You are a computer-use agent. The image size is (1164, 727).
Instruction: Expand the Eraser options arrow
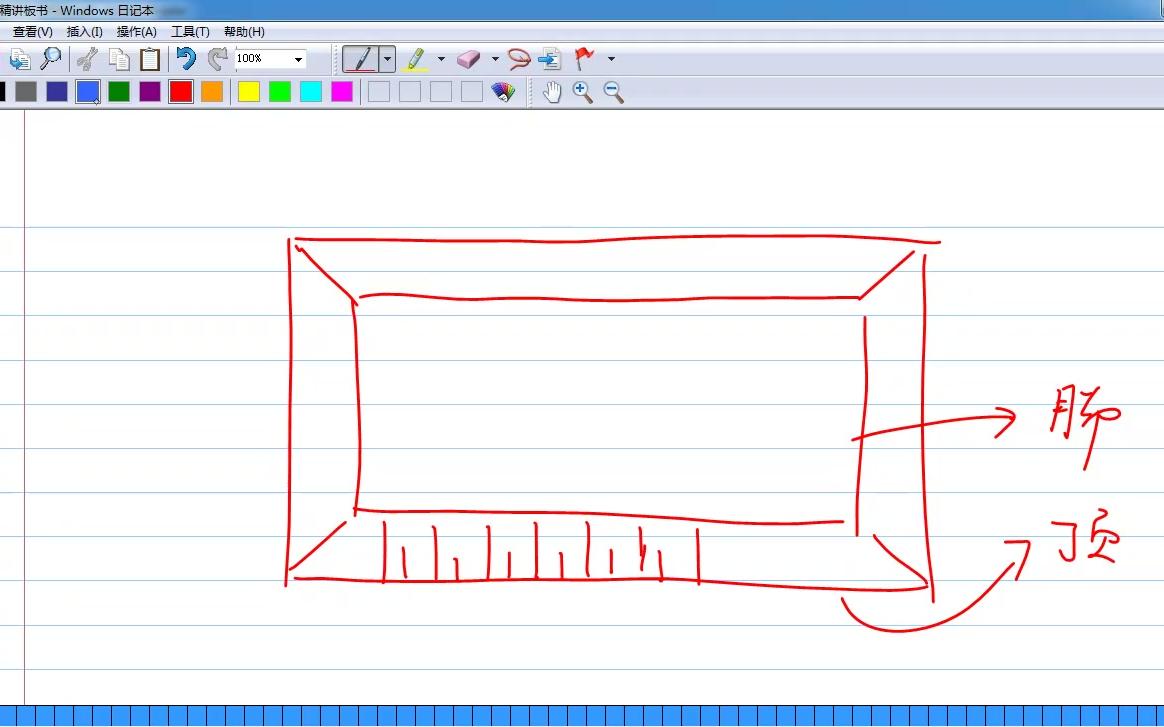click(494, 59)
